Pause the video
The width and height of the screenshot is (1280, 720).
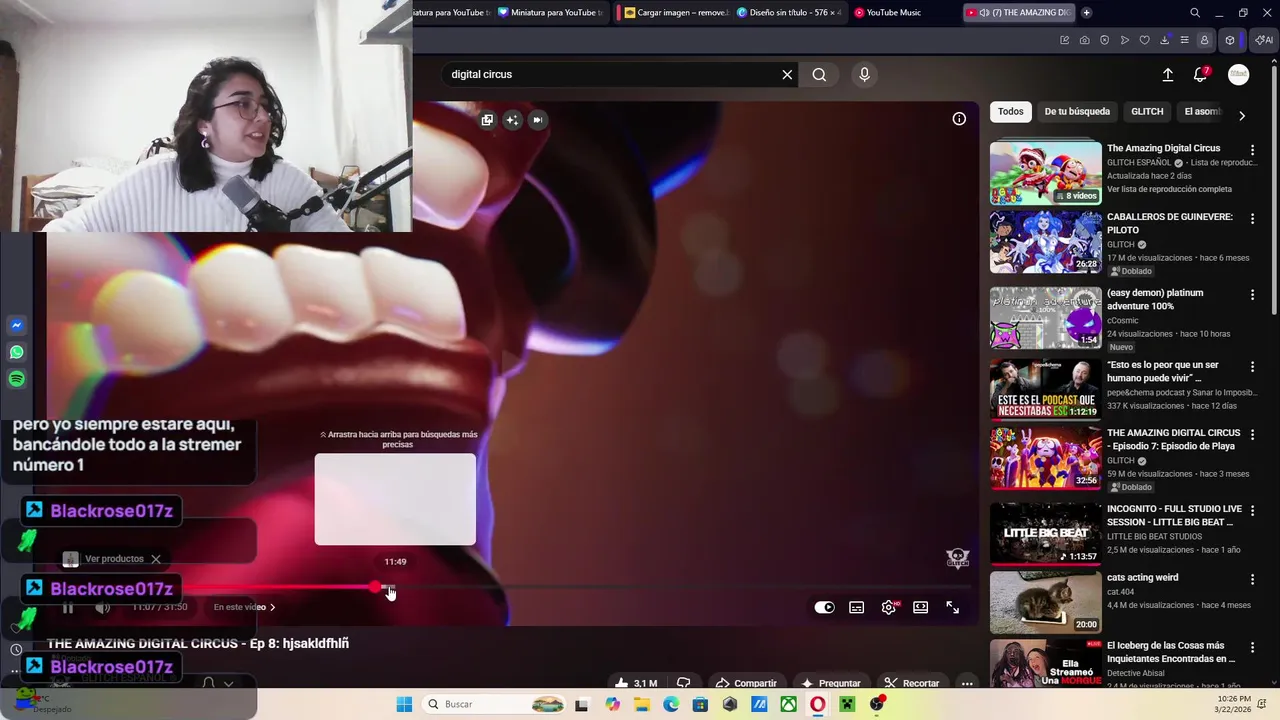coord(68,607)
